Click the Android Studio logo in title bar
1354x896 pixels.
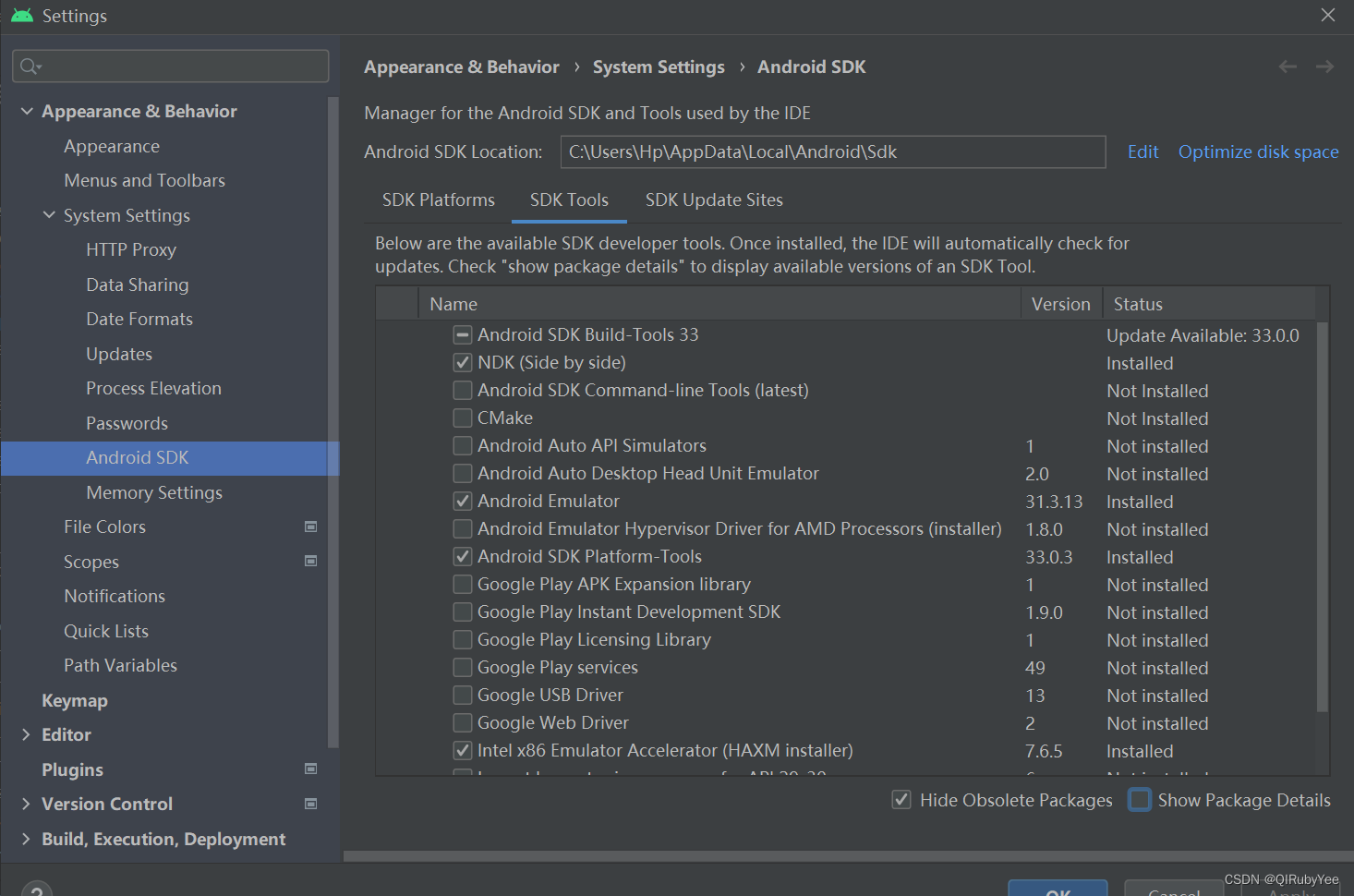click(22, 16)
